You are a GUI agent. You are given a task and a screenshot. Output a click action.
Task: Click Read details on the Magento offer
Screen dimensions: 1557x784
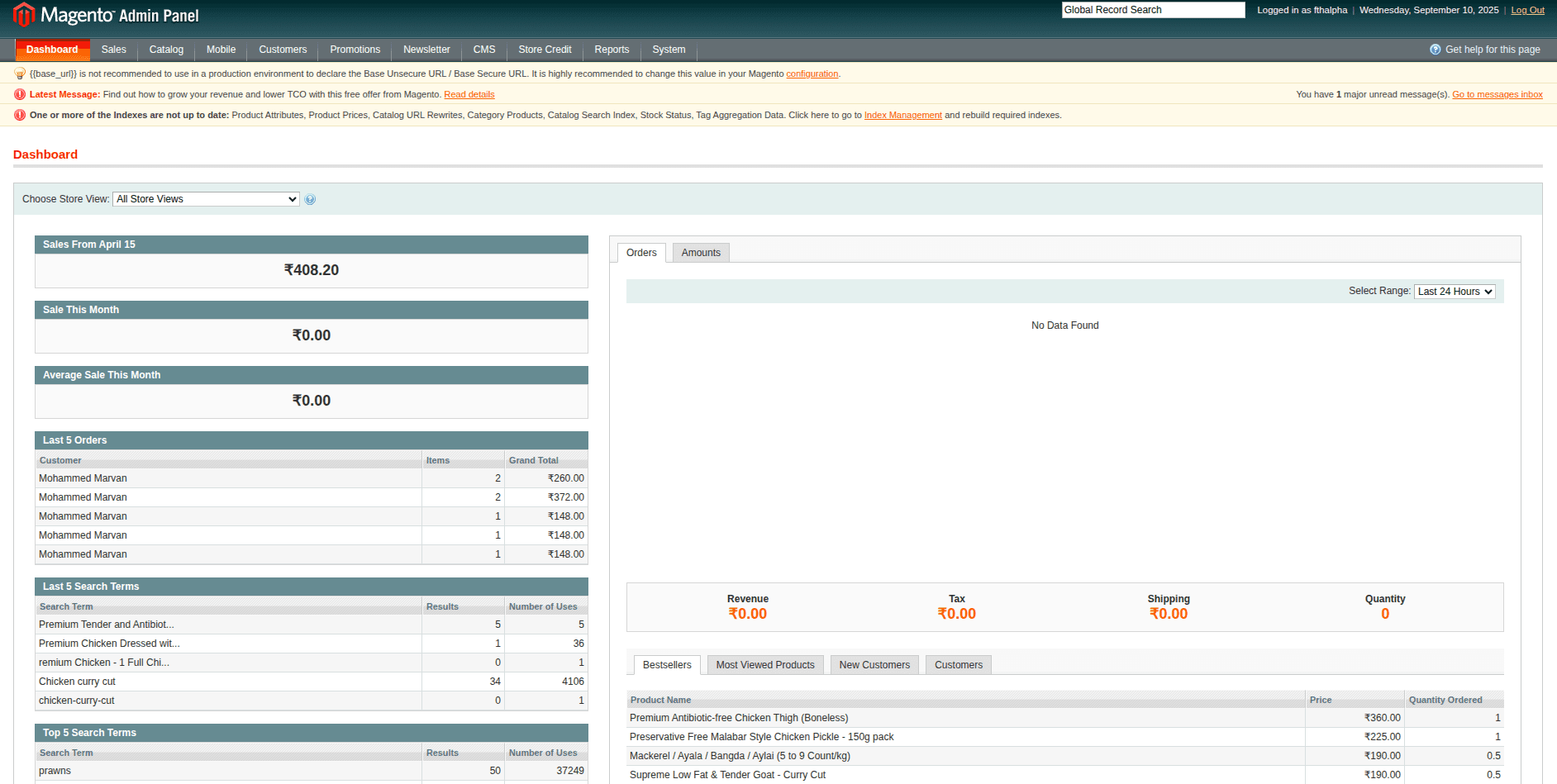[469, 94]
